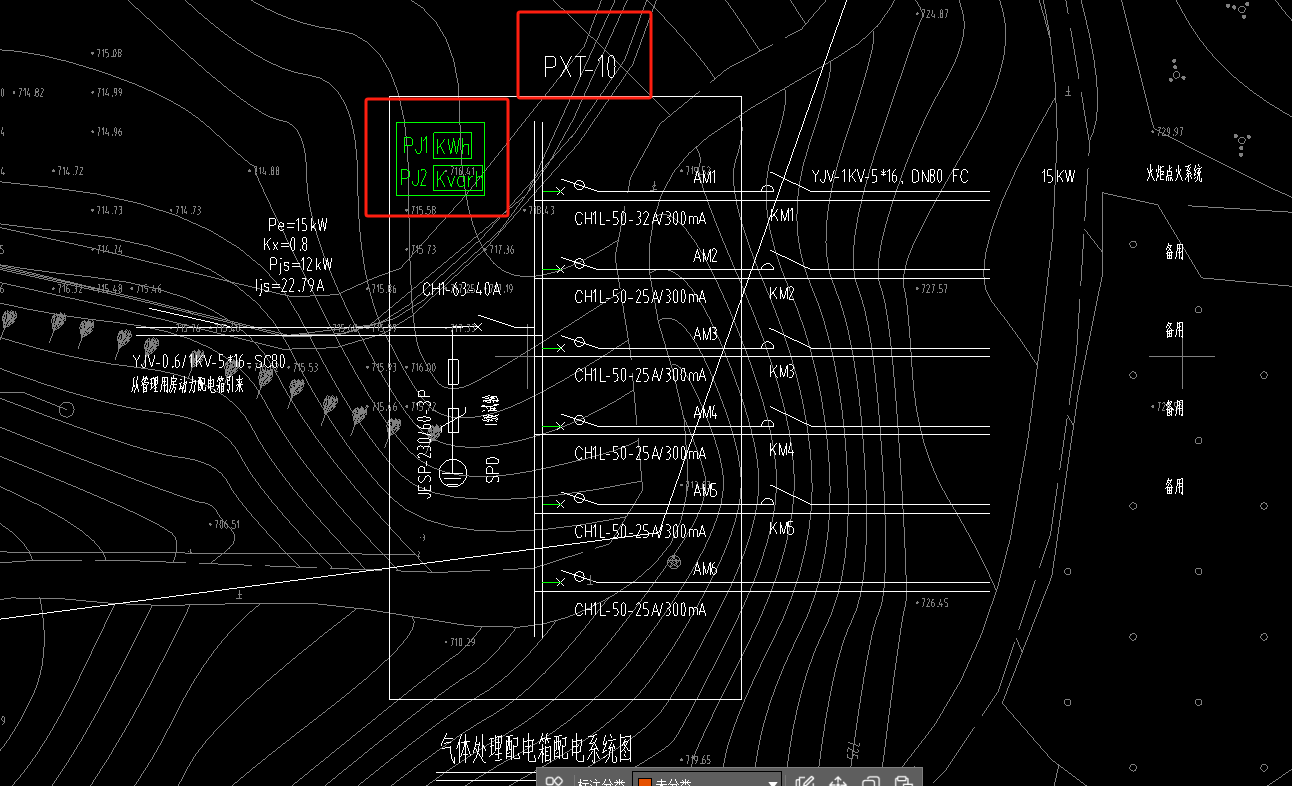Click the chain link icon
Image resolution: width=1292 pixels, height=786 pixels.
click(554, 782)
